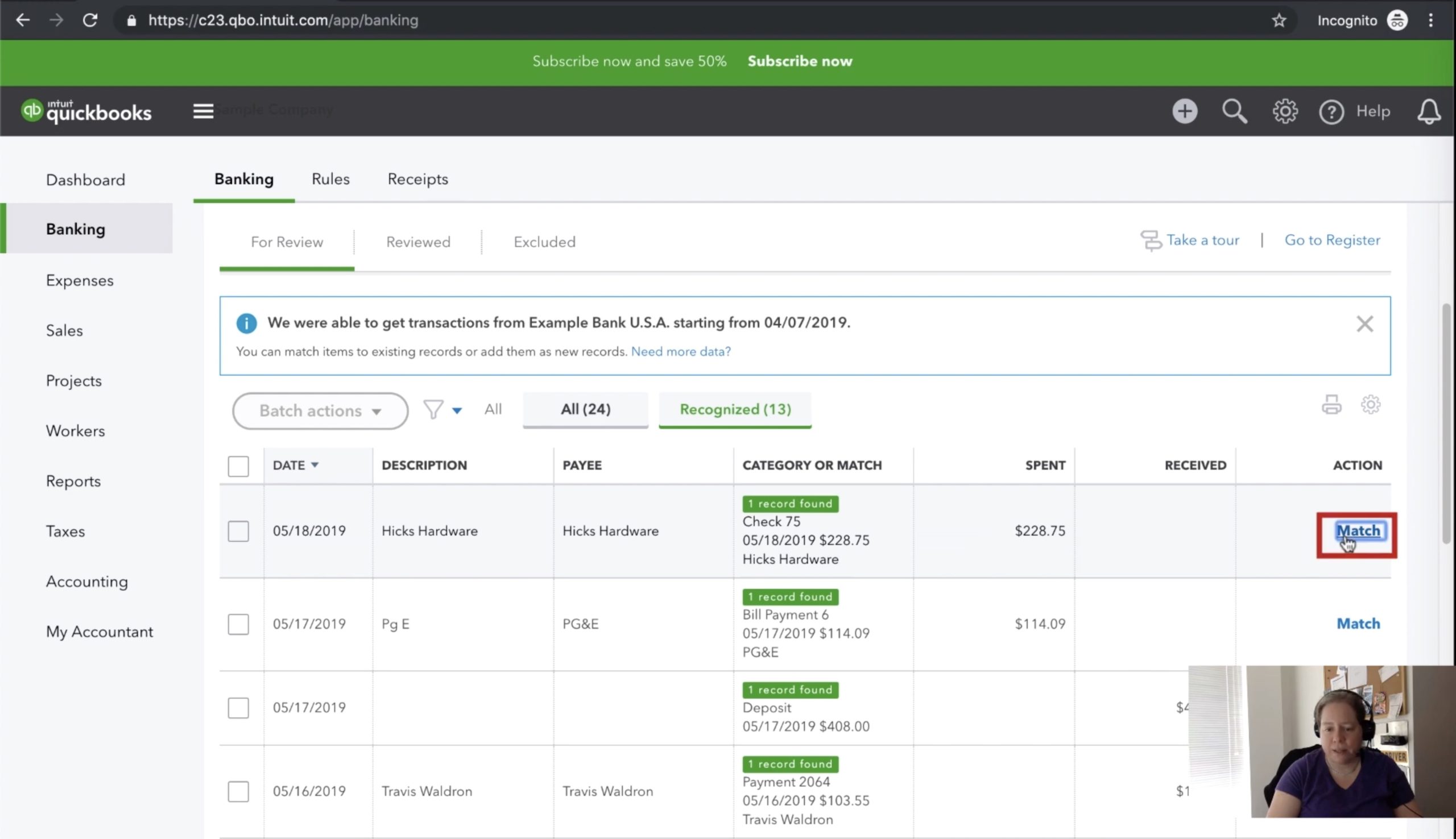
Task: Switch to the Rules tab
Action: click(330, 179)
